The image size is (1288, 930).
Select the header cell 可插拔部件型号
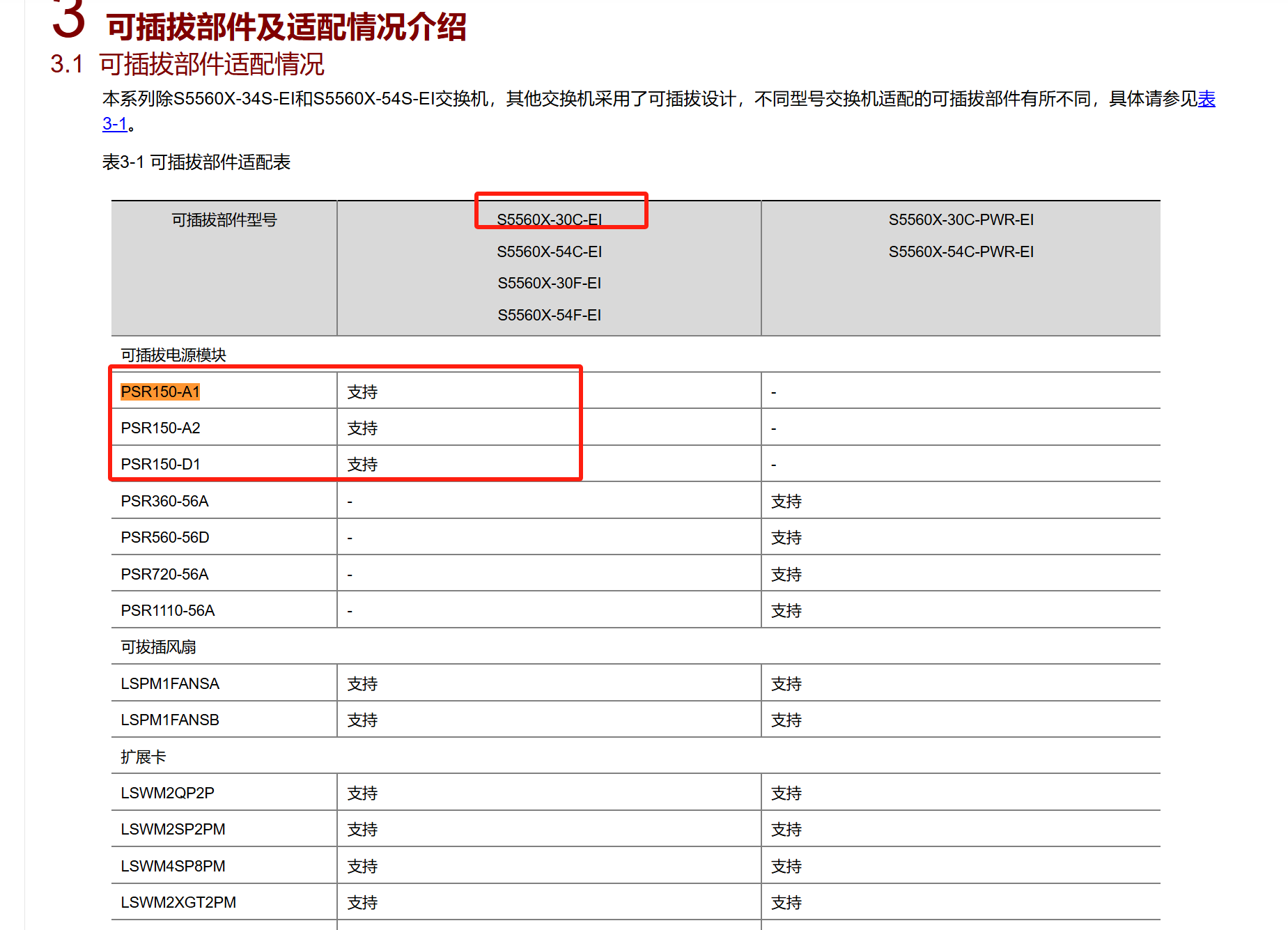click(224, 220)
